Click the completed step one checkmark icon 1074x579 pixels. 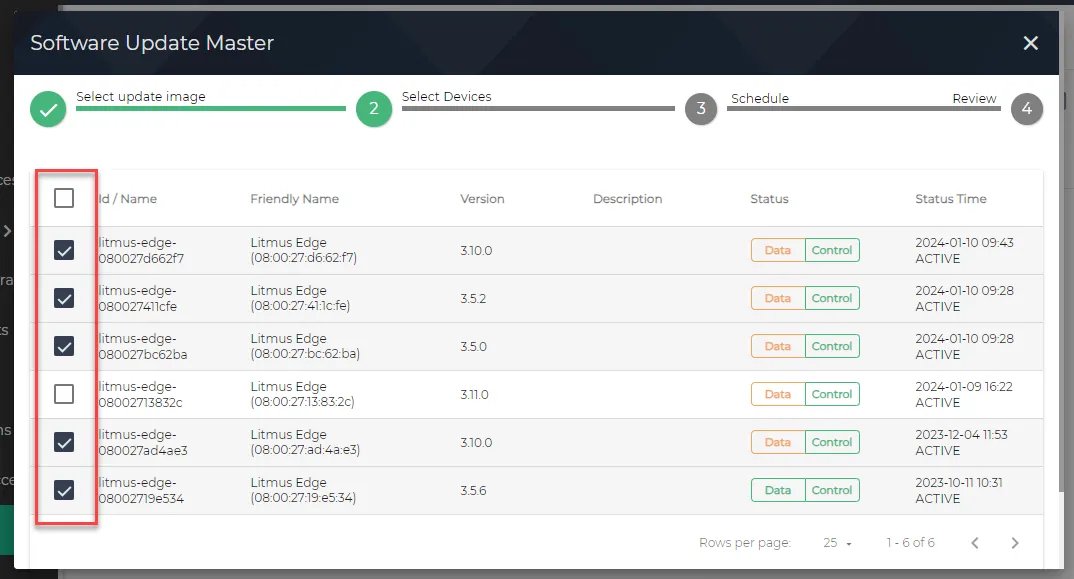point(48,109)
